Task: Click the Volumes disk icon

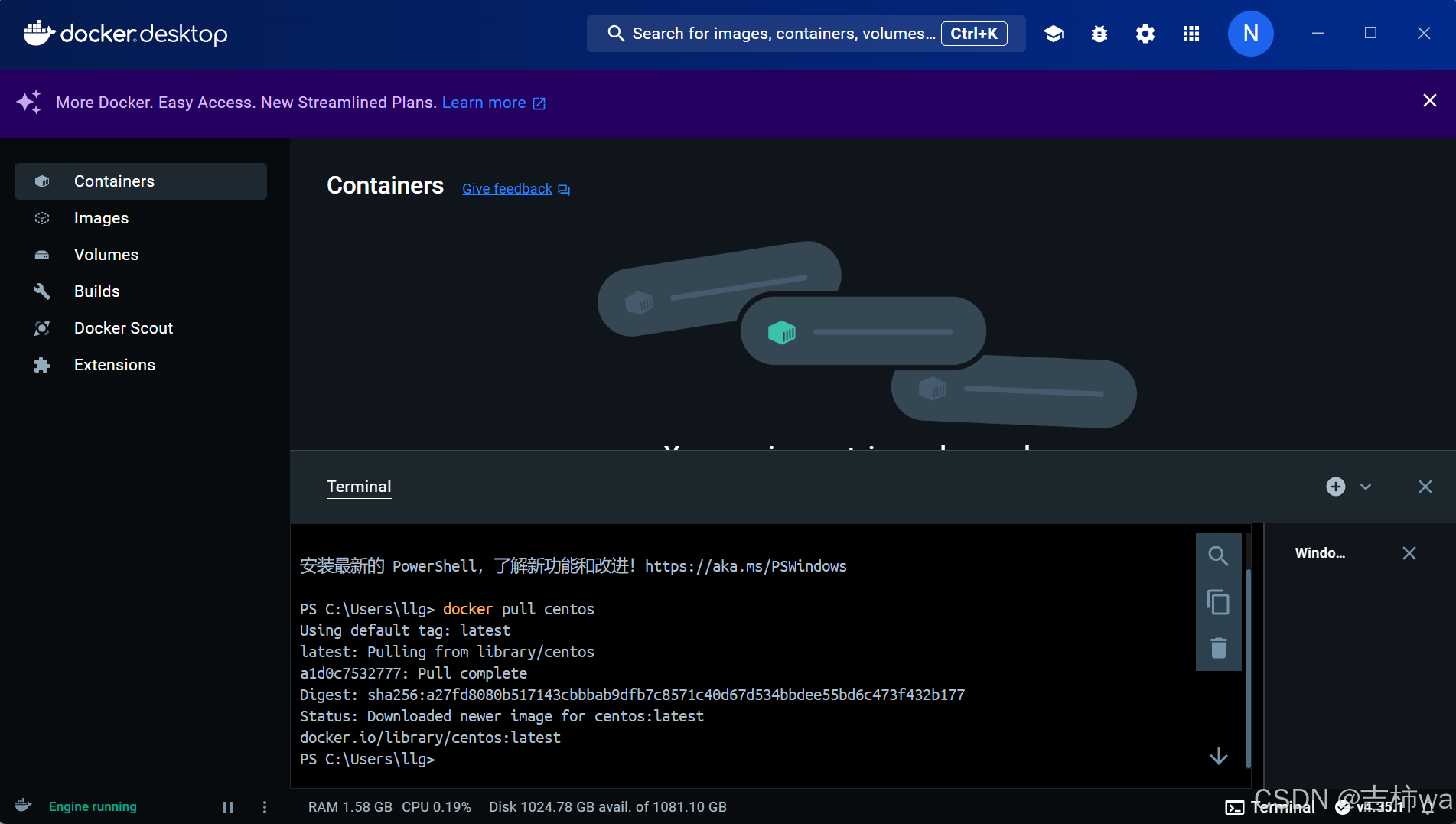Action: [x=42, y=255]
